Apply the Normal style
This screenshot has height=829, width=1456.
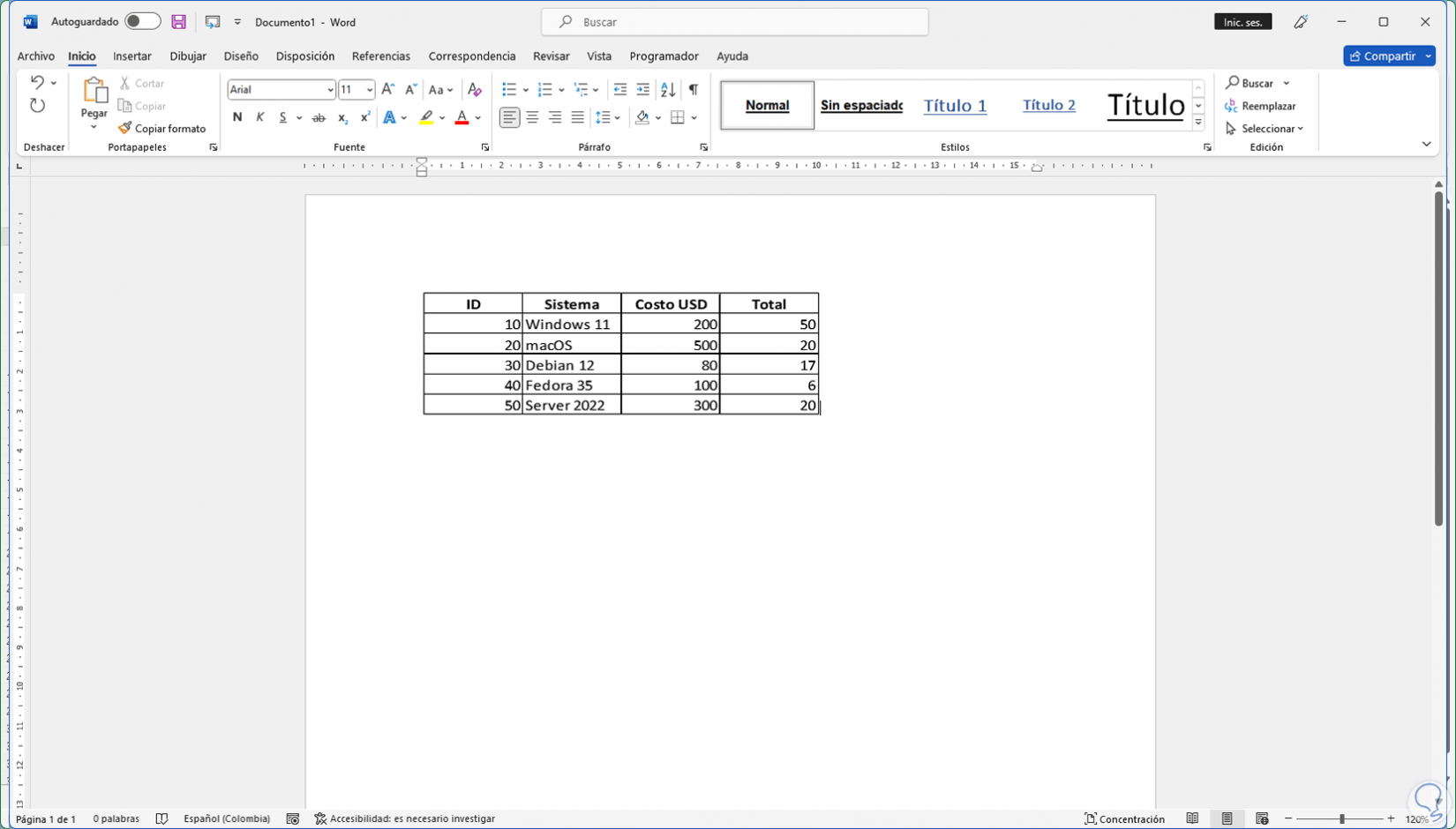(768, 105)
